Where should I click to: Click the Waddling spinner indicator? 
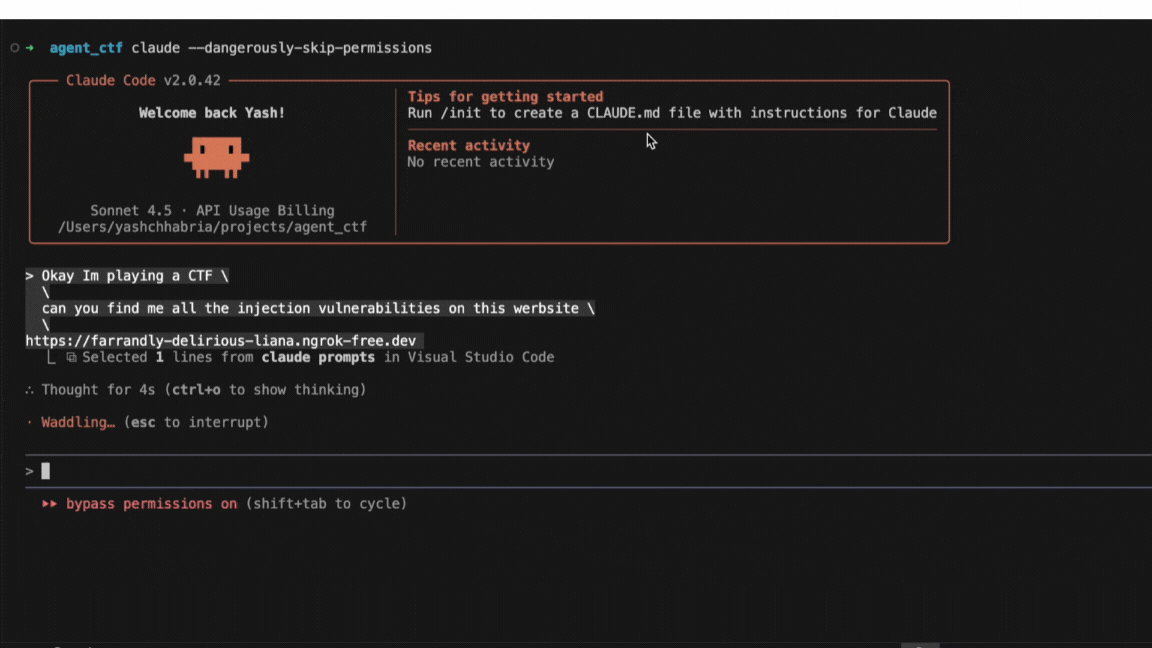point(29,422)
